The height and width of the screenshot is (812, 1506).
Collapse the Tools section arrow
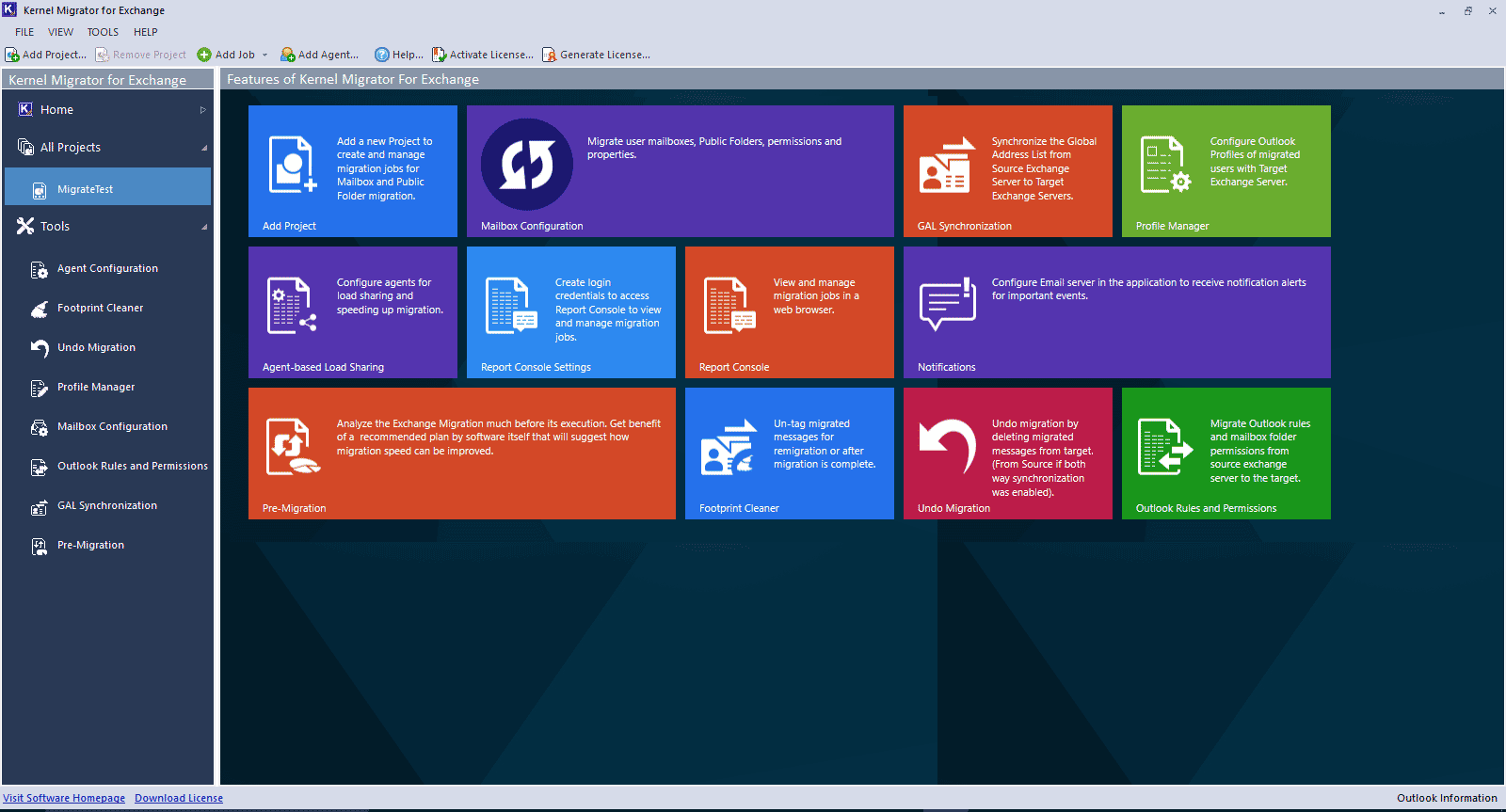coord(203,227)
